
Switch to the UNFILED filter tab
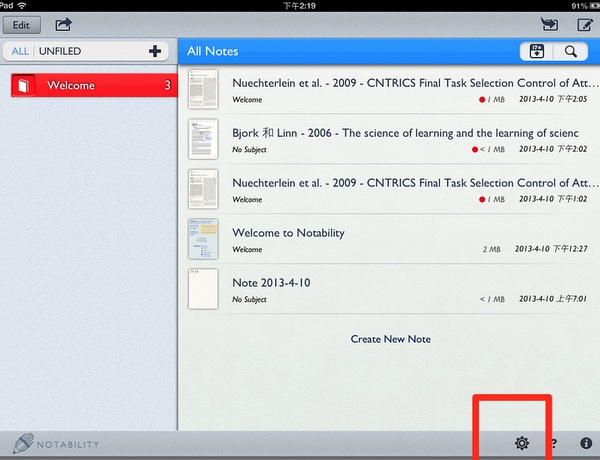(60, 51)
